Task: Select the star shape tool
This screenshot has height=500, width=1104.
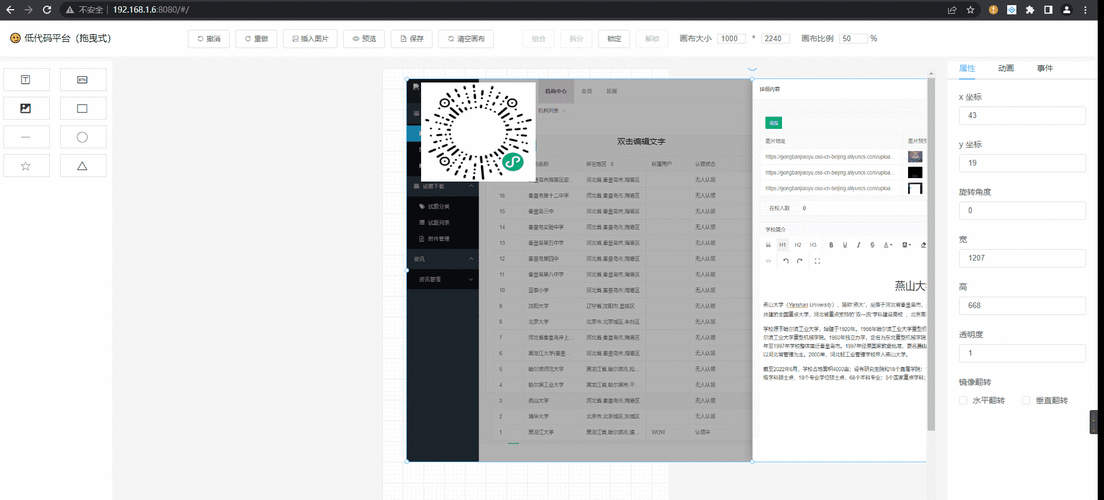Action: coord(26,166)
